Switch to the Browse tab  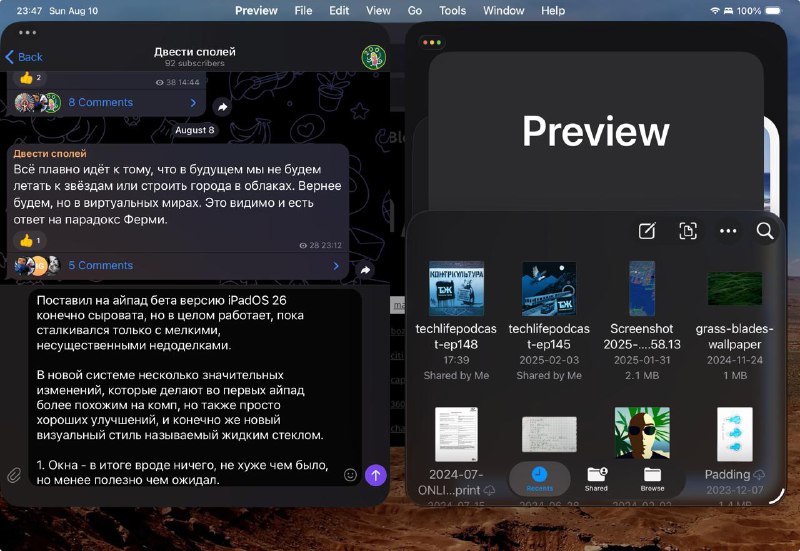pos(652,480)
